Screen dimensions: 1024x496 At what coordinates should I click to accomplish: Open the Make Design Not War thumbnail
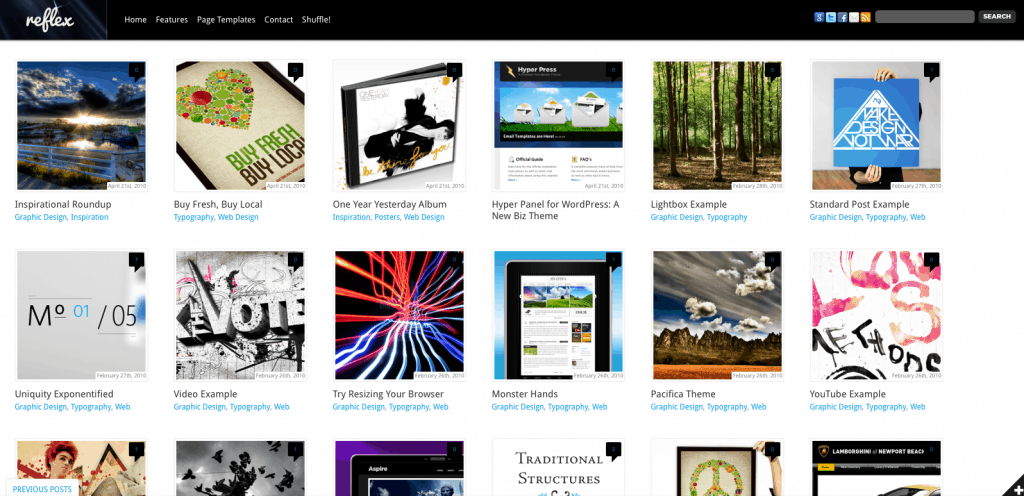click(876, 125)
